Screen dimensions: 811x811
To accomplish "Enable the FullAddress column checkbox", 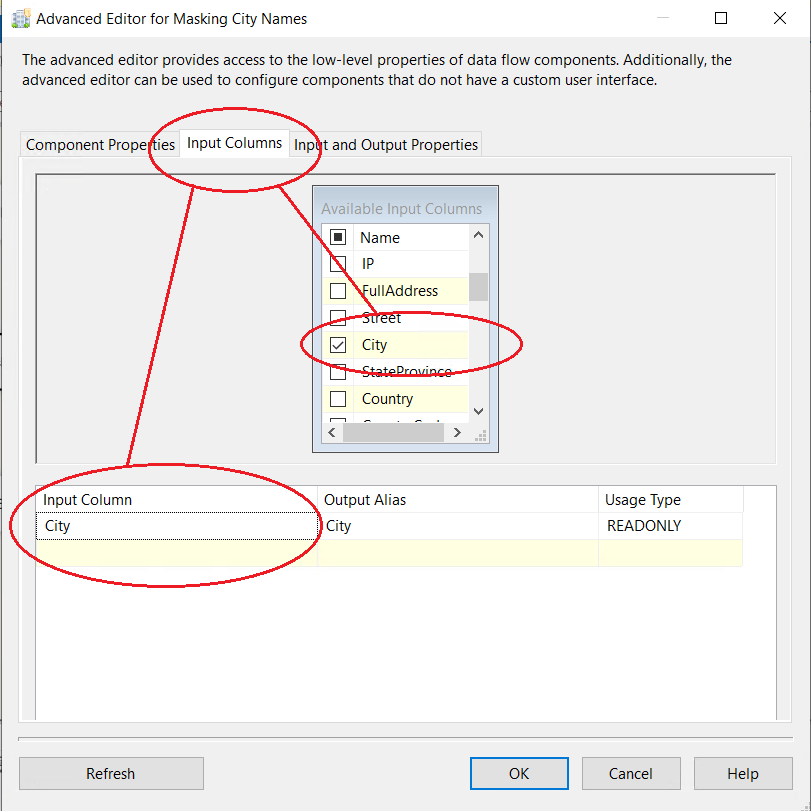I will click(x=338, y=291).
